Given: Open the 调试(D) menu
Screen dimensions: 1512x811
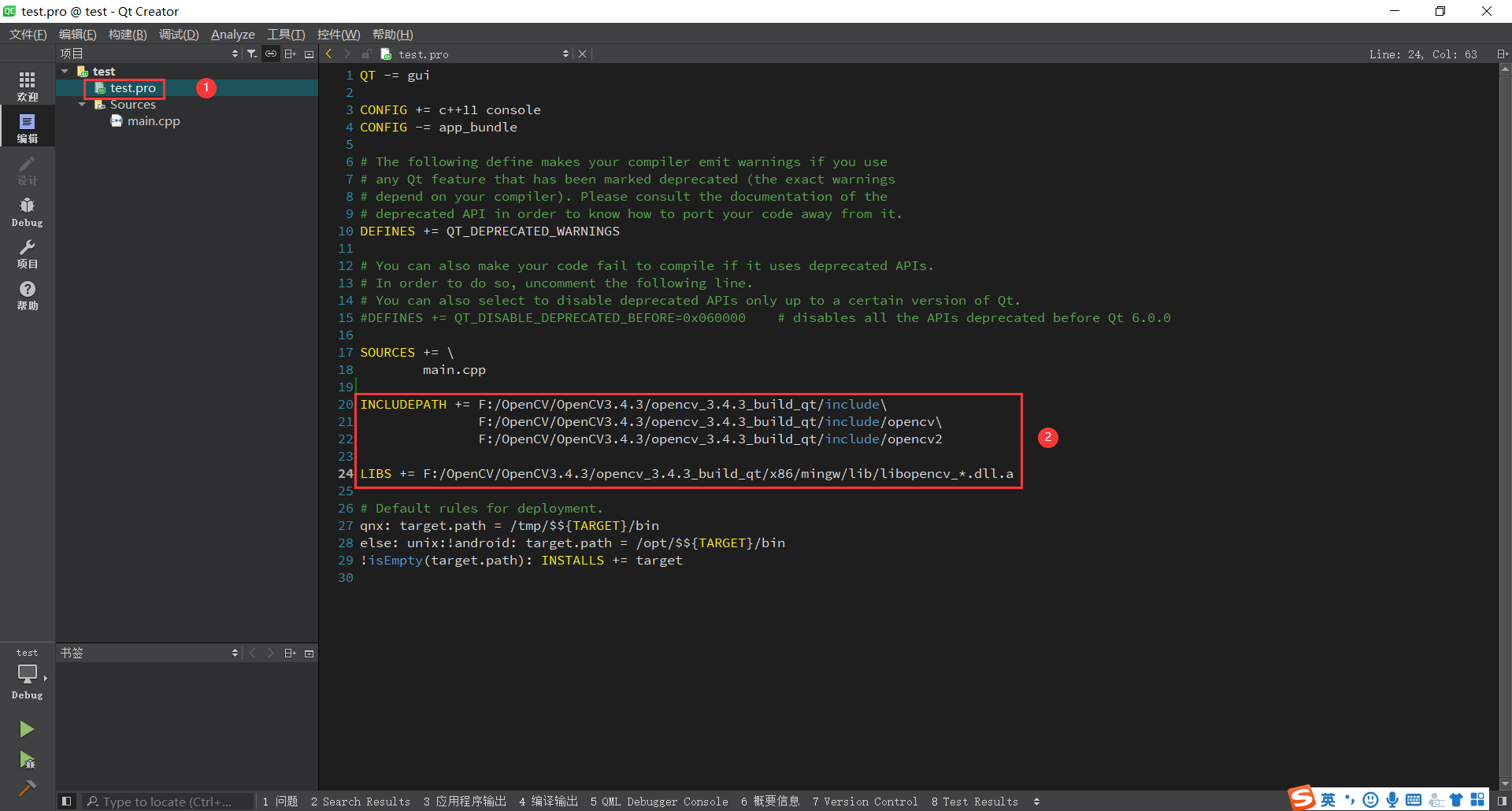Looking at the screenshot, I should tap(179, 34).
